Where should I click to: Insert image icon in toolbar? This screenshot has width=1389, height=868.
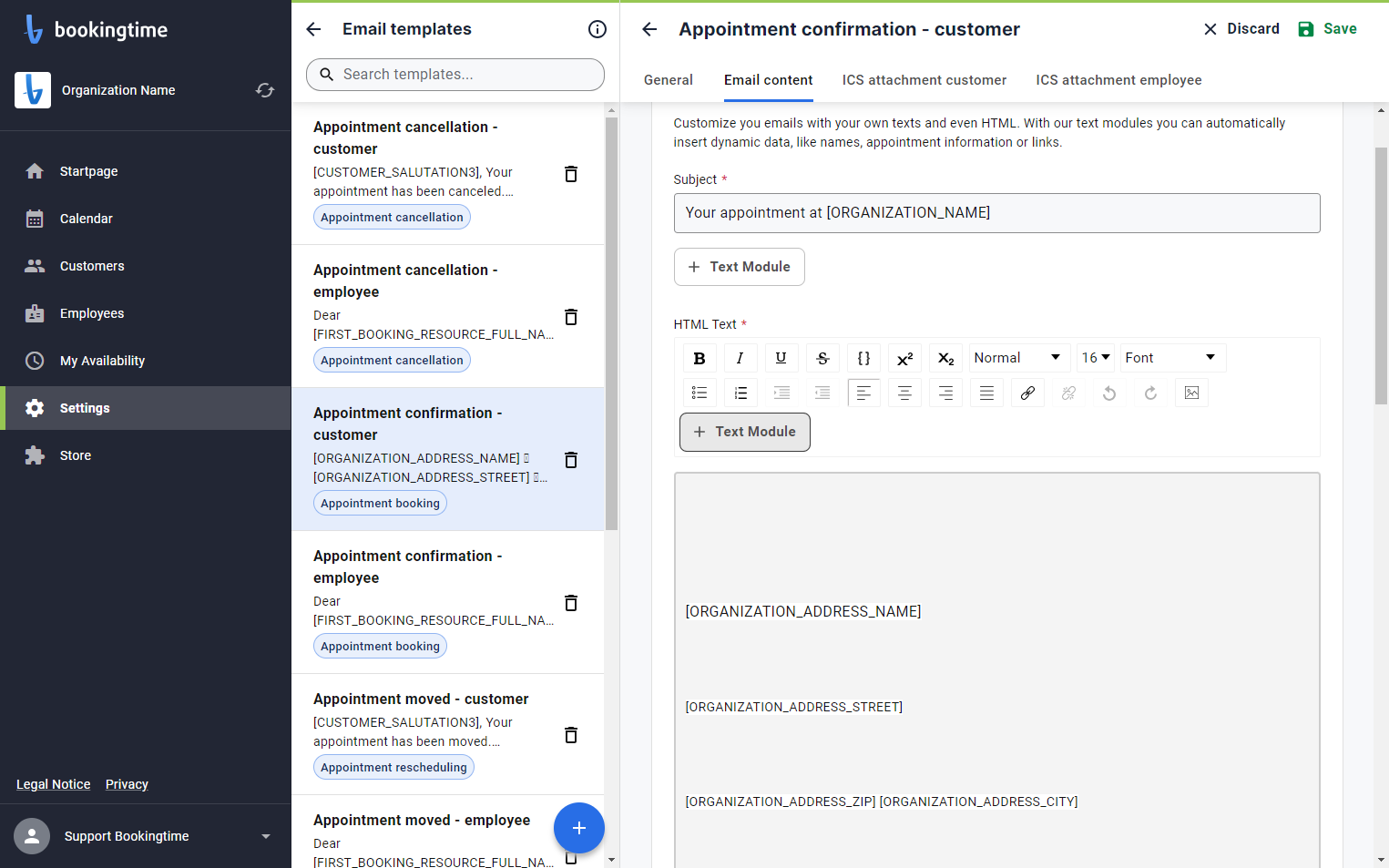coord(1191,393)
